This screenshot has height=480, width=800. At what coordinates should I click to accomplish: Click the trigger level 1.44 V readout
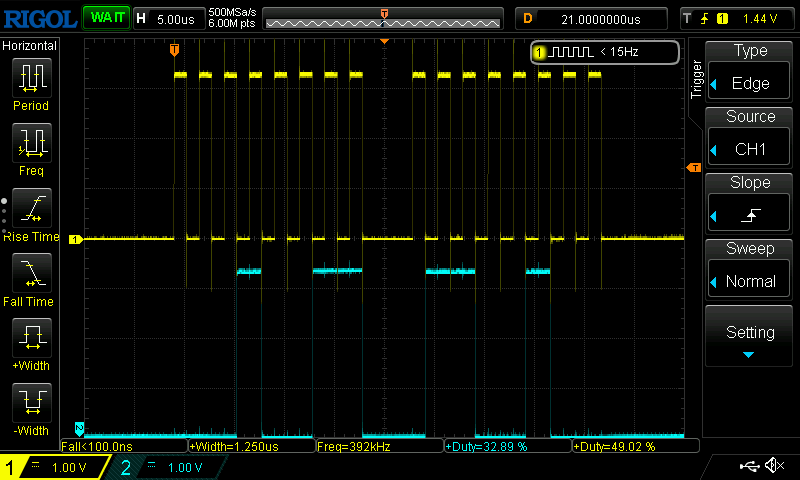click(760, 19)
